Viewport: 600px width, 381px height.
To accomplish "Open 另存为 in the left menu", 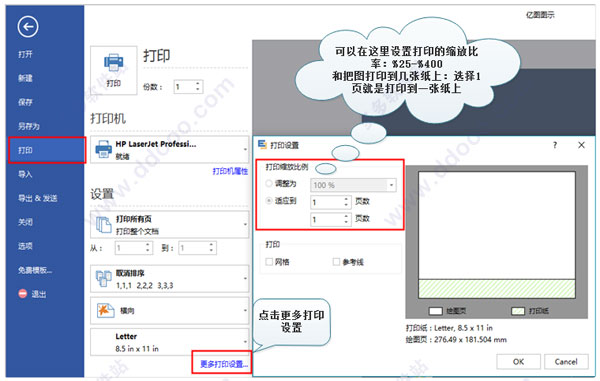I will tap(29, 126).
